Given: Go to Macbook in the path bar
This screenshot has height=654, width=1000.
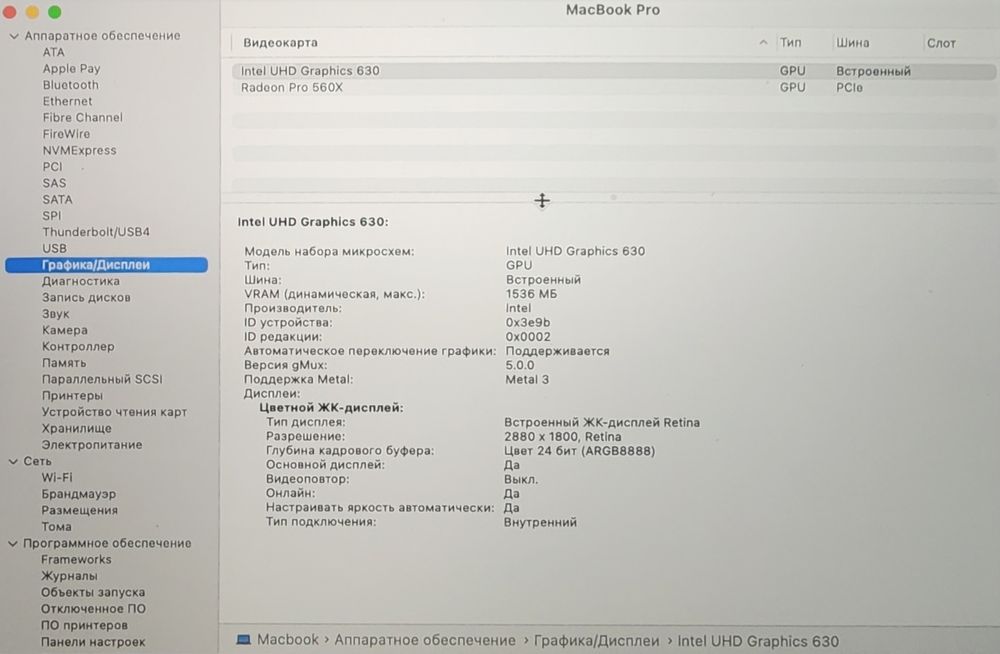Looking at the screenshot, I should pyautogui.click(x=288, y=640).
